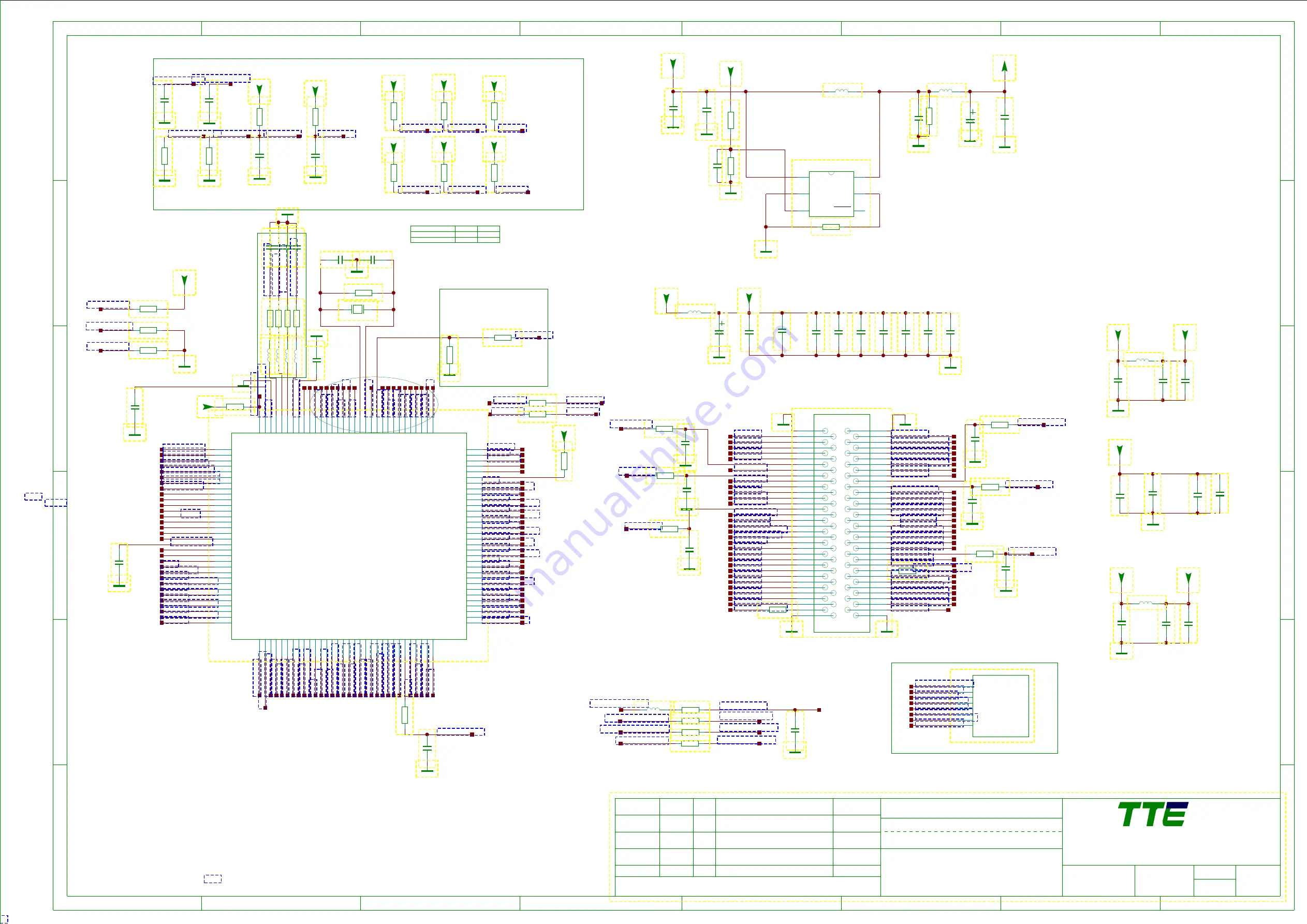Click the crystal oscillator symbol
1307x924 pixels.
(x=357, y=309)
